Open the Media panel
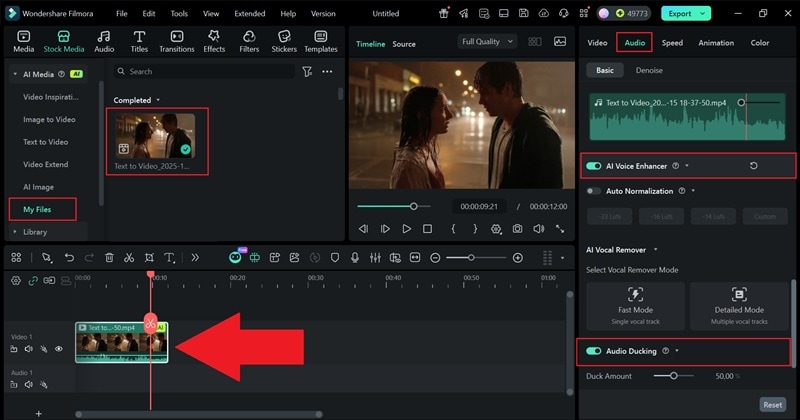The width and height of the screenshot is (800, 420). [x=23, y=41]
